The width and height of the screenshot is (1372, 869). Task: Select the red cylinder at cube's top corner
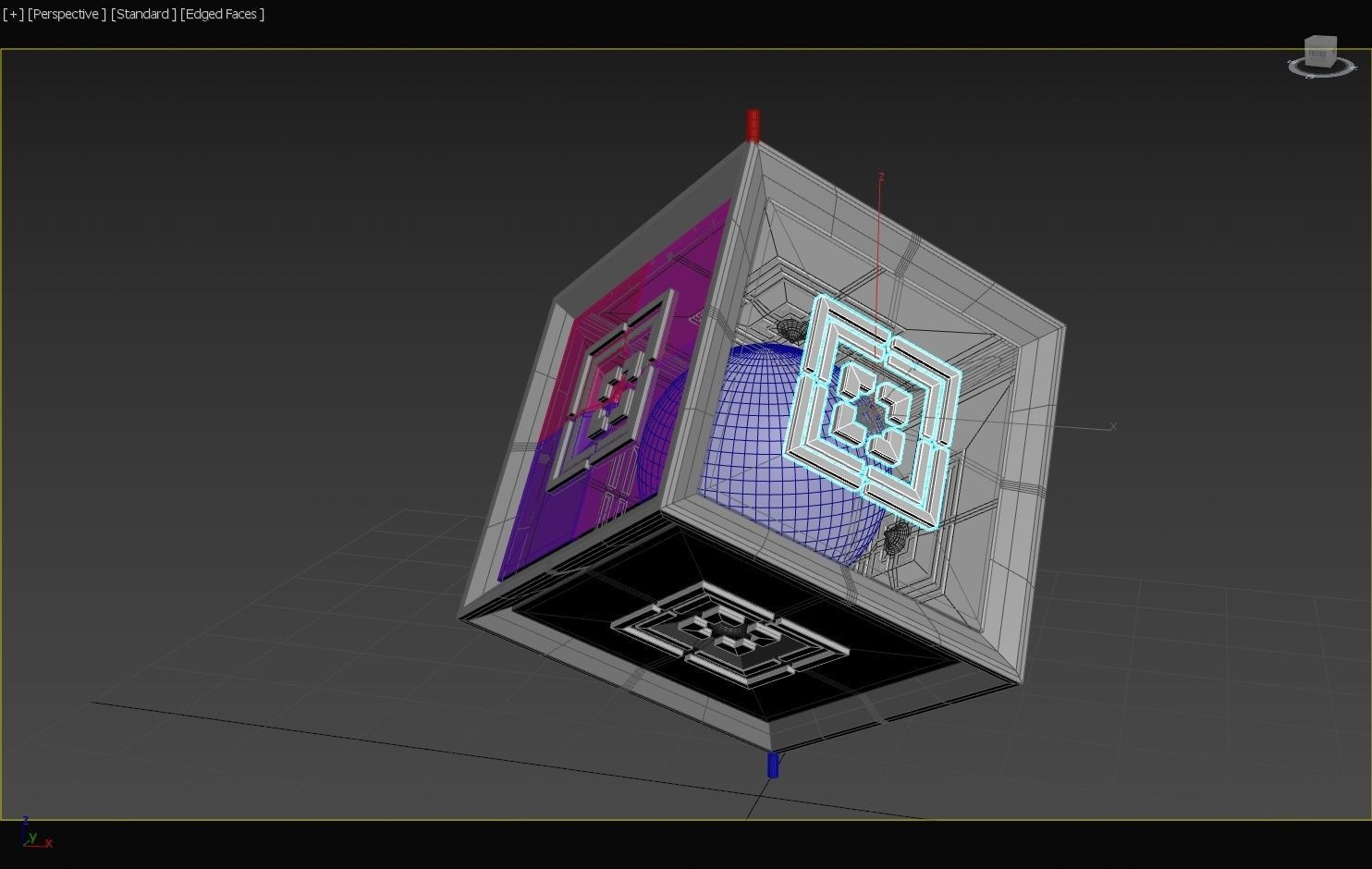pyautogui.click(x=753, y=126)
